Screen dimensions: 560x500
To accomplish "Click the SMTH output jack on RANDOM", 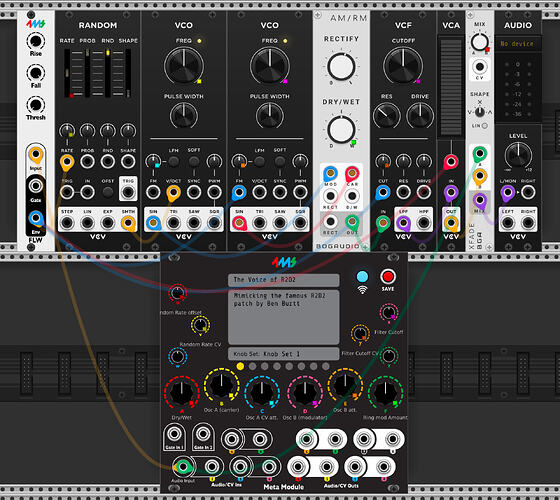I will [x=128, y=223].
